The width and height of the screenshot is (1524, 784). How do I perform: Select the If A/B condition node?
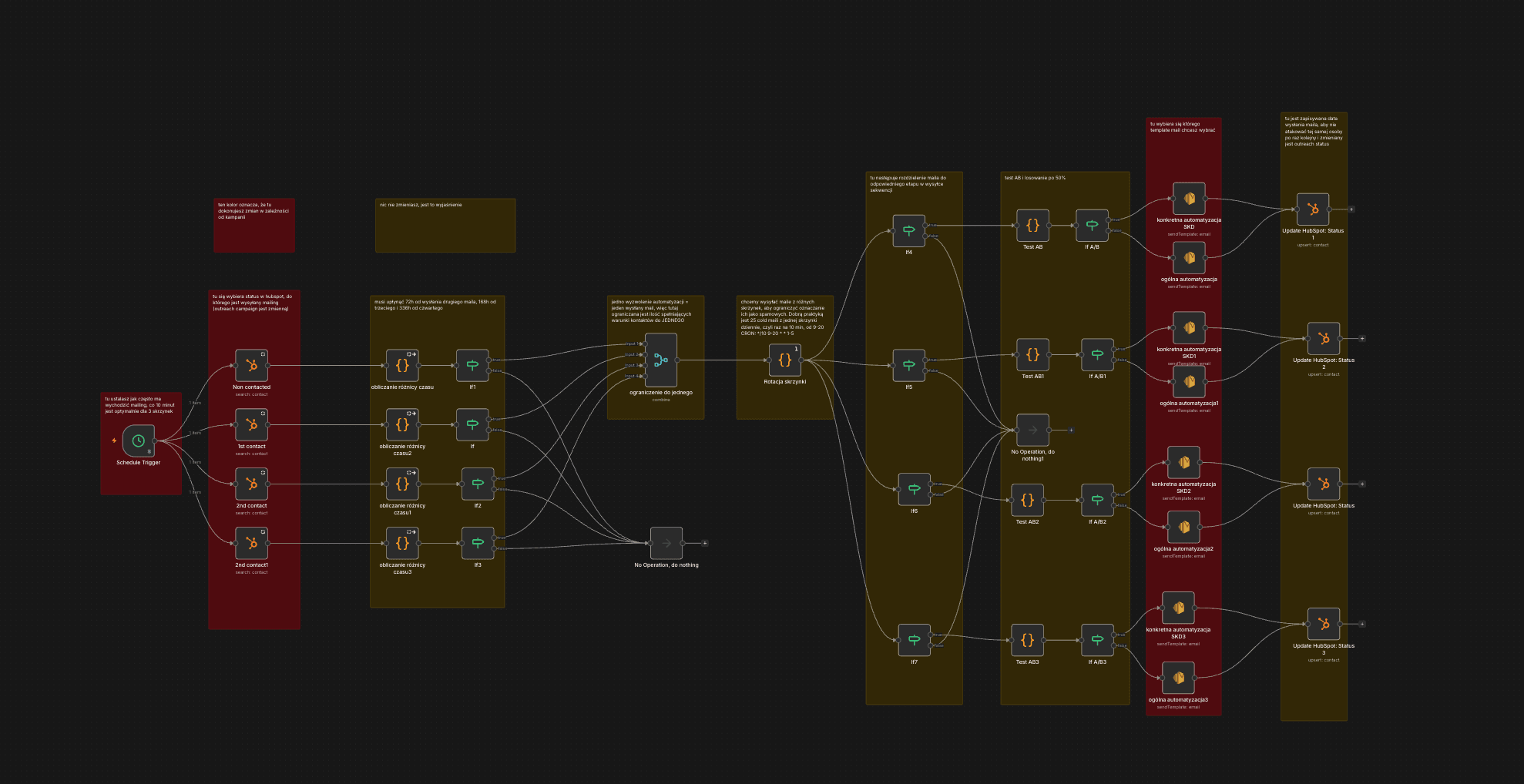point(1092,226)
